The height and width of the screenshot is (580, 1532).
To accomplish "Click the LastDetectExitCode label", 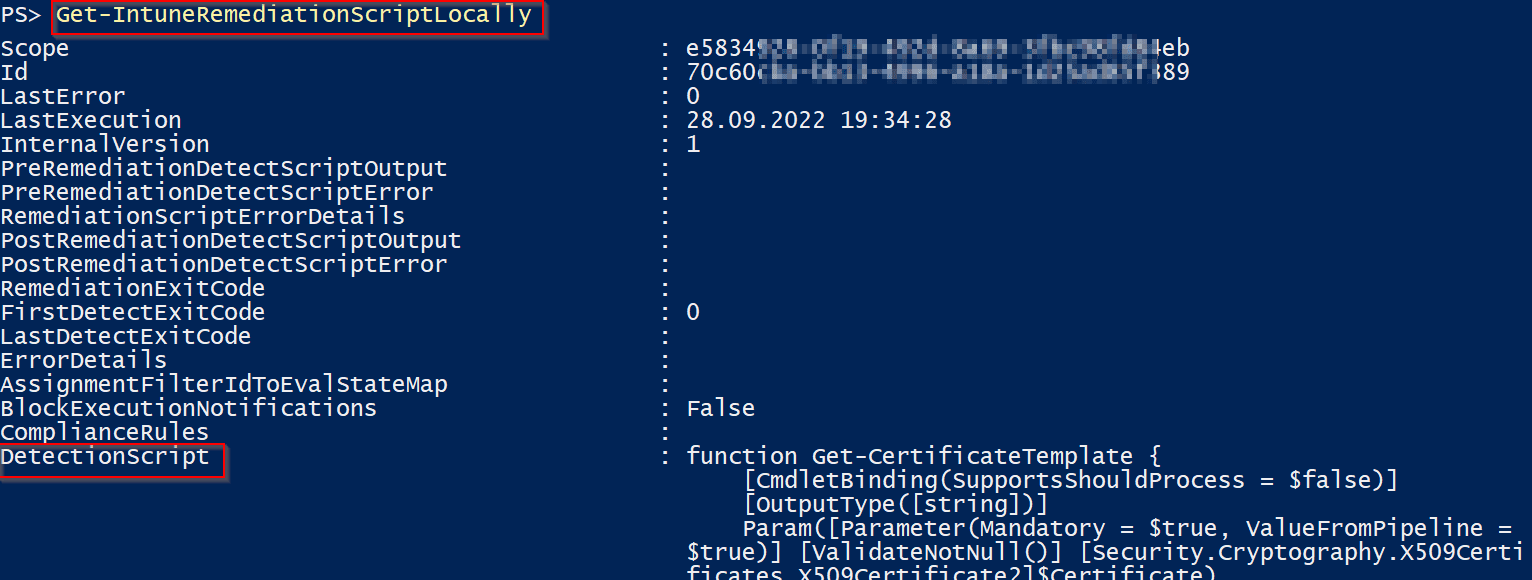I will (x=126, y=336).
